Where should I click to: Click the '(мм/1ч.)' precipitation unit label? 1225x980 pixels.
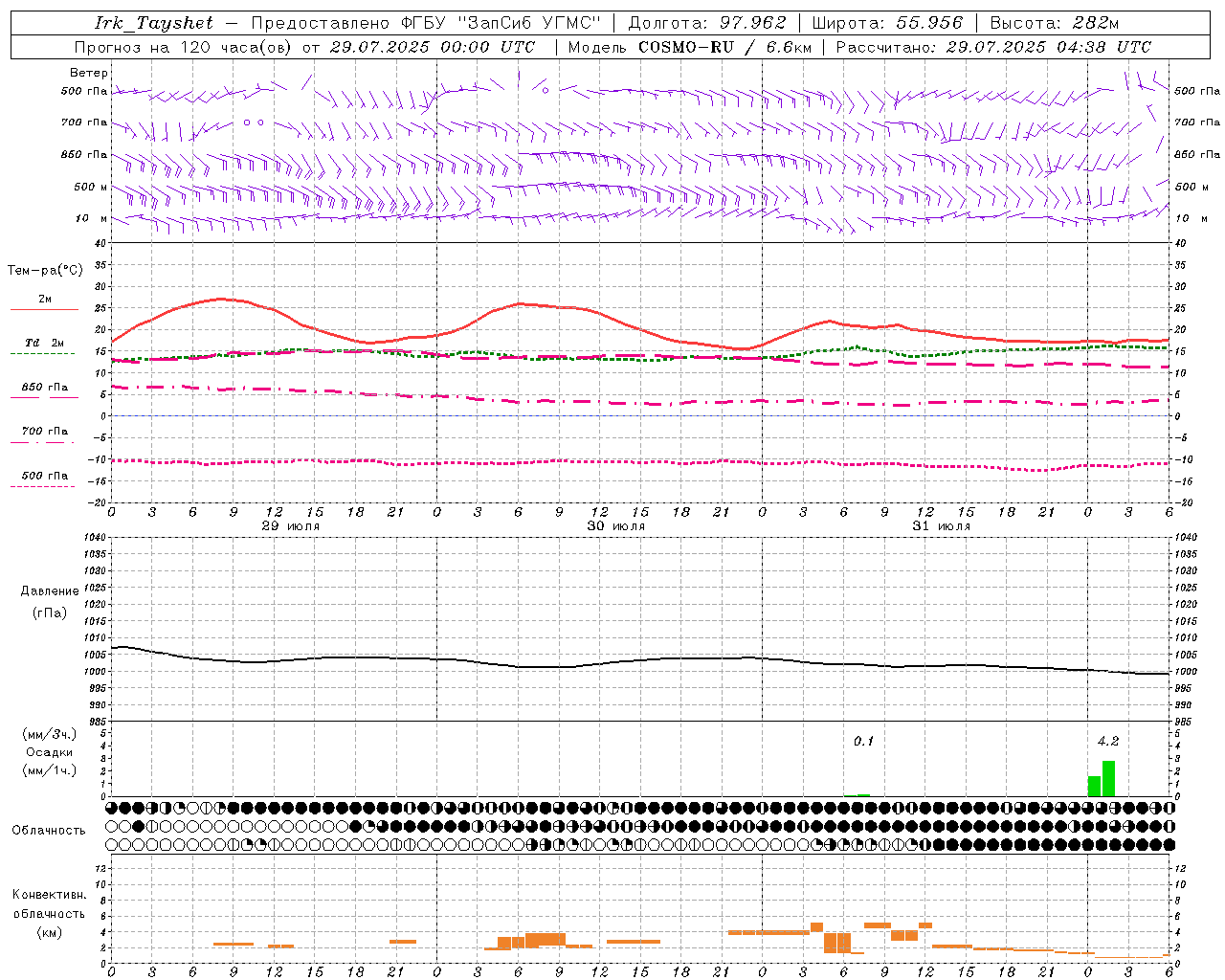pos(50,770)
